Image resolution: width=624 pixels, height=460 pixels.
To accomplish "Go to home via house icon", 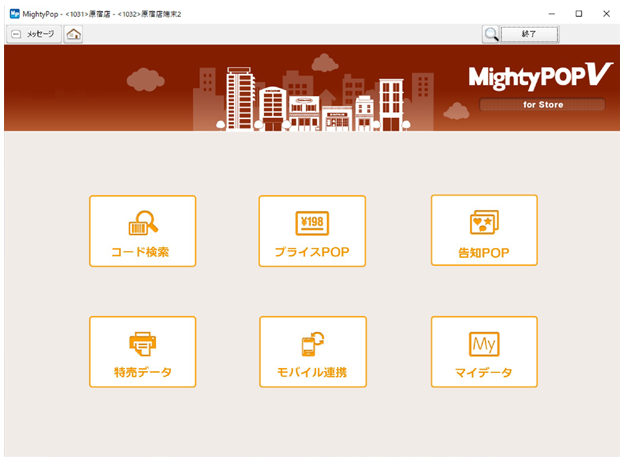I will pyautogui.click(x=74, y=34).
